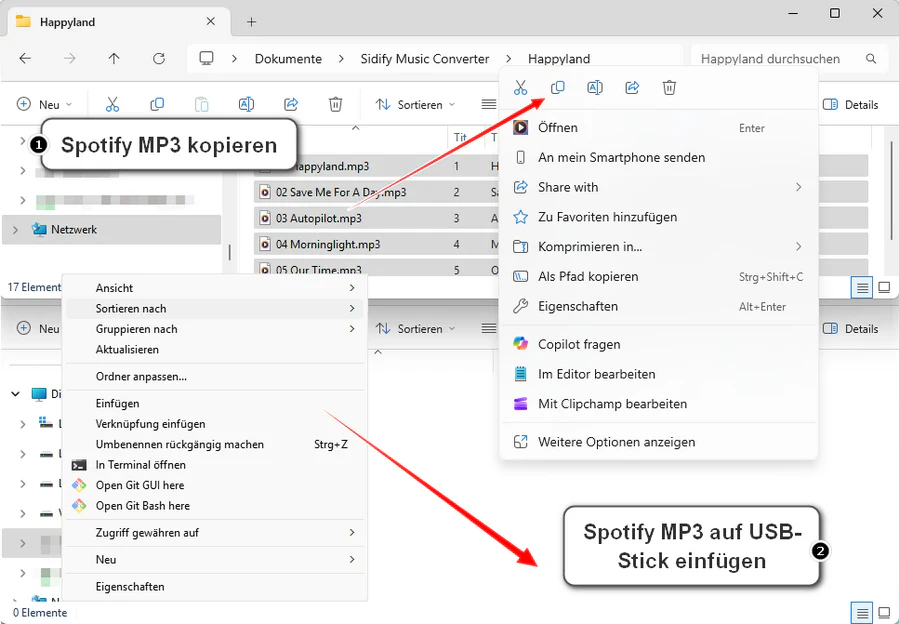899x624 pixels.
Task: Choose Ordner anpassen...
Action: click(214, 377)
